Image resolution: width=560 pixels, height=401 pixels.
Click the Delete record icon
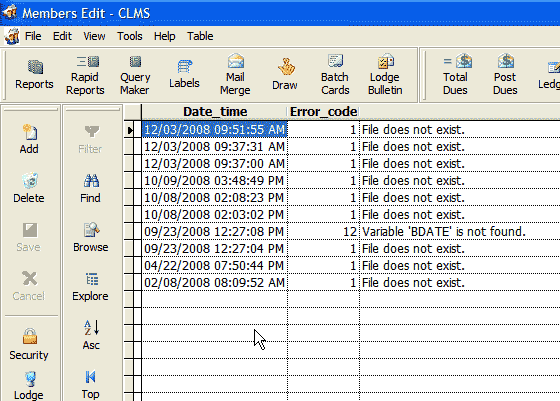(x=29, y=188)
